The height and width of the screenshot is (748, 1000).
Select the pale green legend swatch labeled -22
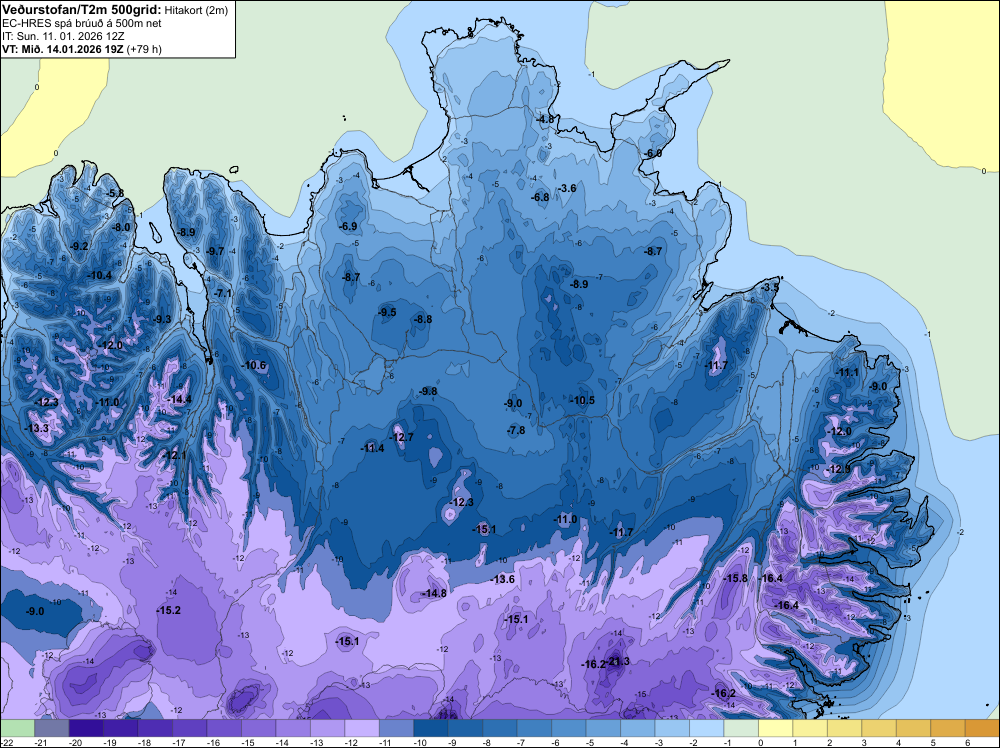point(17,727)
